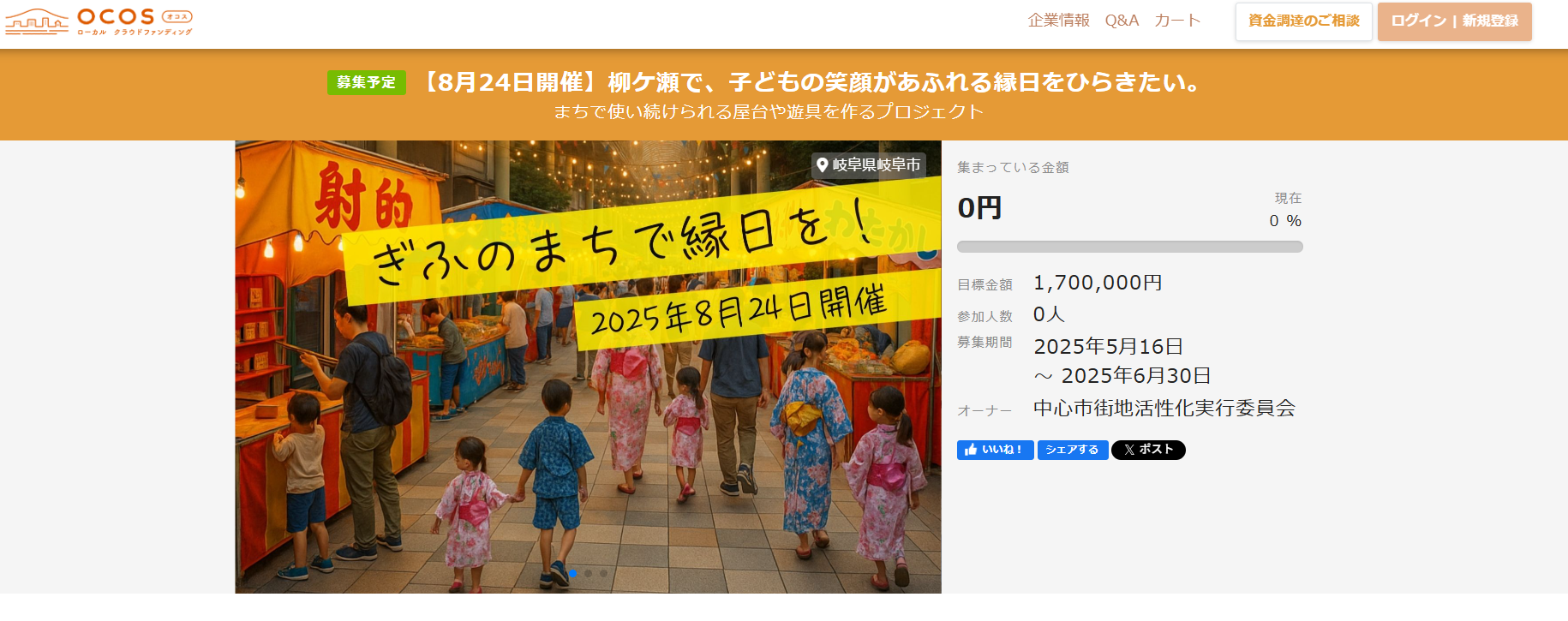Click the owner name 中心市街地活性化実行委員会
The height and width of the screenshot is (621, 1568).
point(1164,409)
